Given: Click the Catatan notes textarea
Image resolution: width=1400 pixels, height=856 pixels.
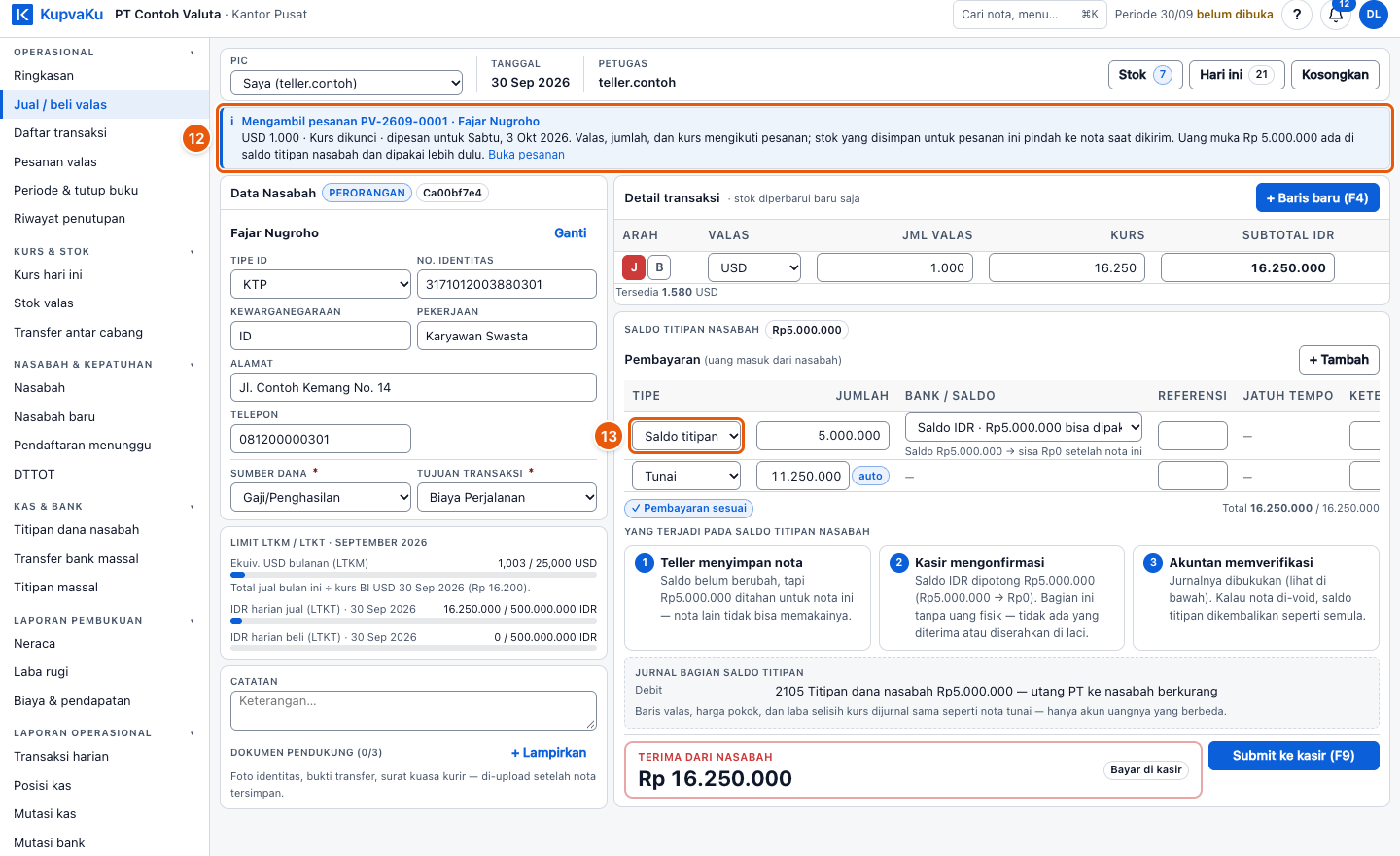Looking at the screenshot, I should pyautogui.click(x=413, y=710).
